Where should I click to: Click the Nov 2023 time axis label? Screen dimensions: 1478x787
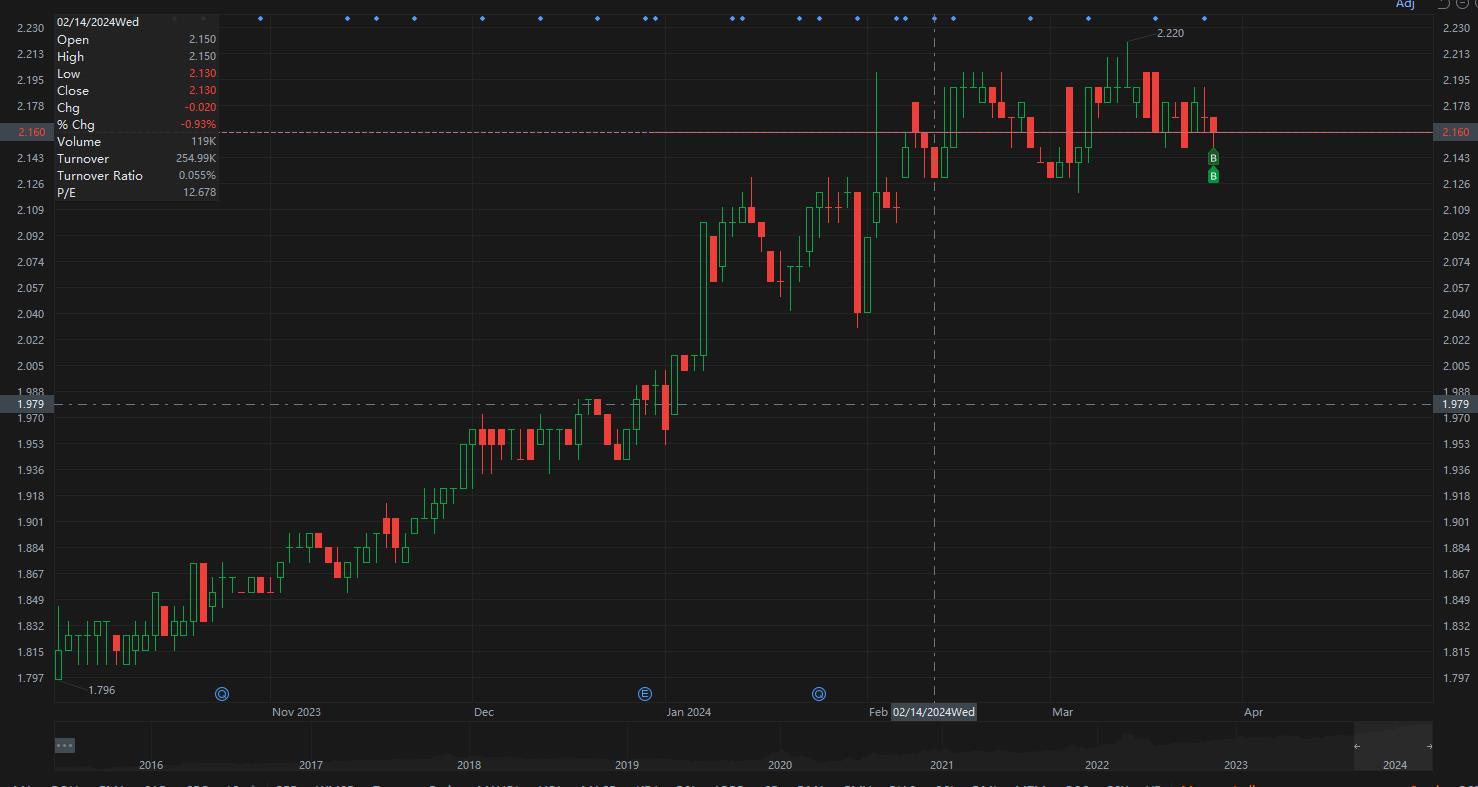pos(297,712)
